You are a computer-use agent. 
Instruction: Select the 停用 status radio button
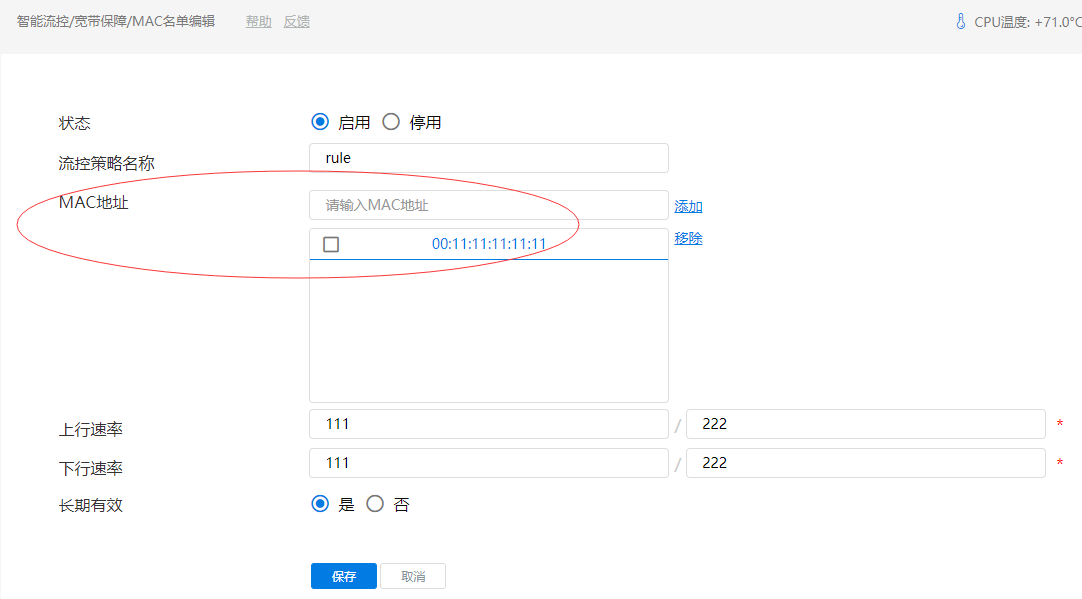(x=391, y=122)
